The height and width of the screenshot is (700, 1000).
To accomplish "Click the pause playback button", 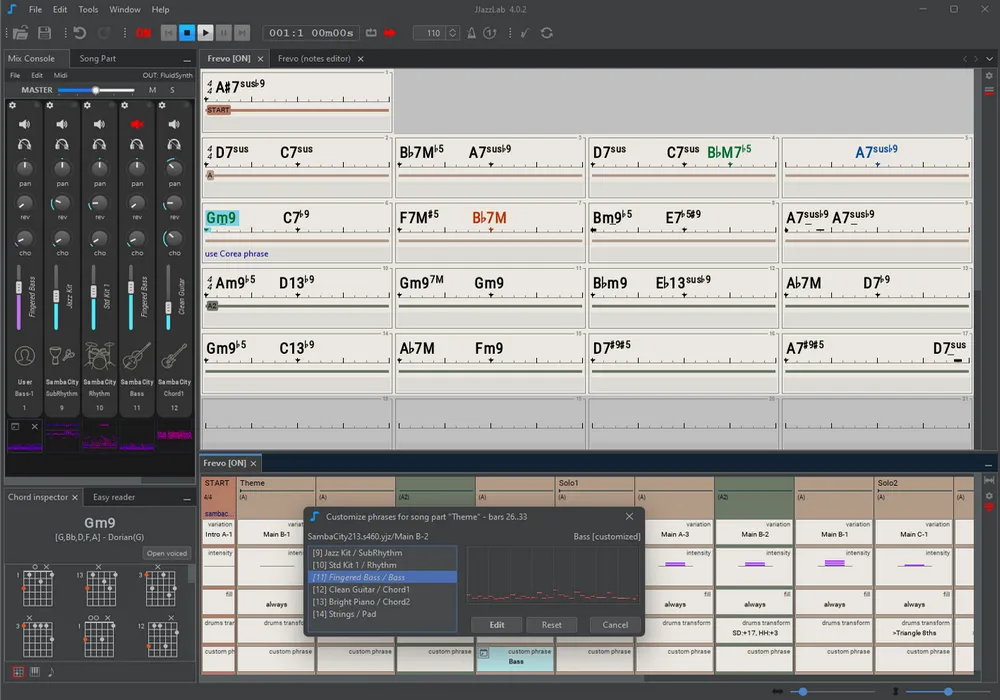I will (223, 33).
